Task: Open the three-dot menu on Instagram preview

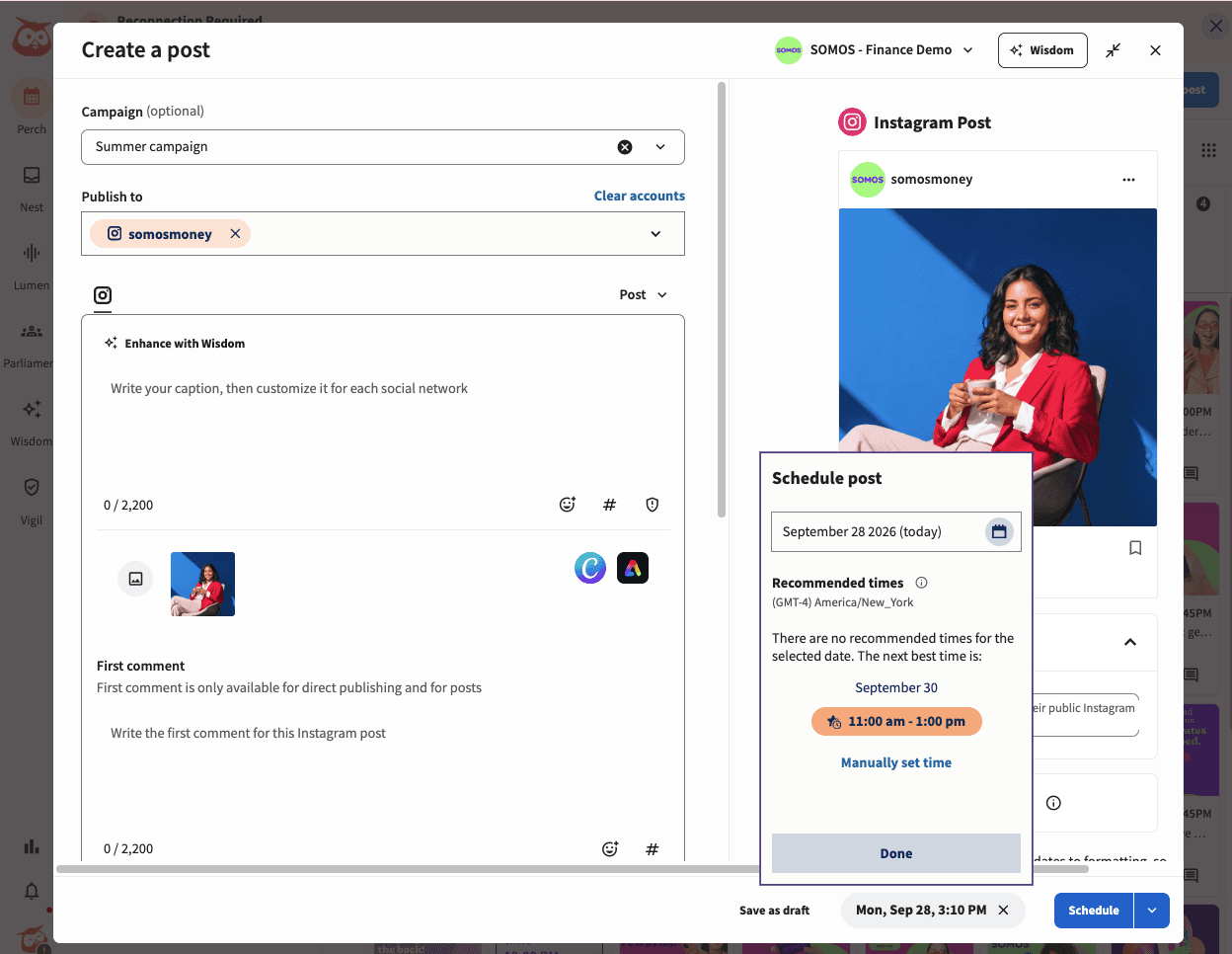Action: coord(1128,180)
